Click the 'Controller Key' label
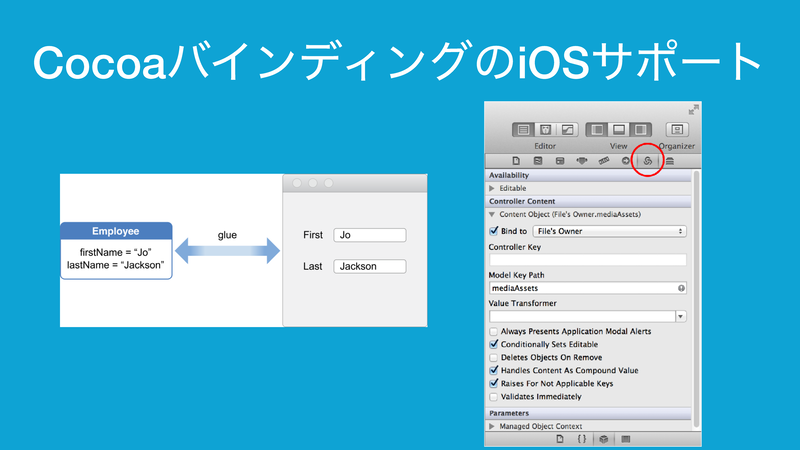This screenshot has height=450, width=800. tap(514, 247)
